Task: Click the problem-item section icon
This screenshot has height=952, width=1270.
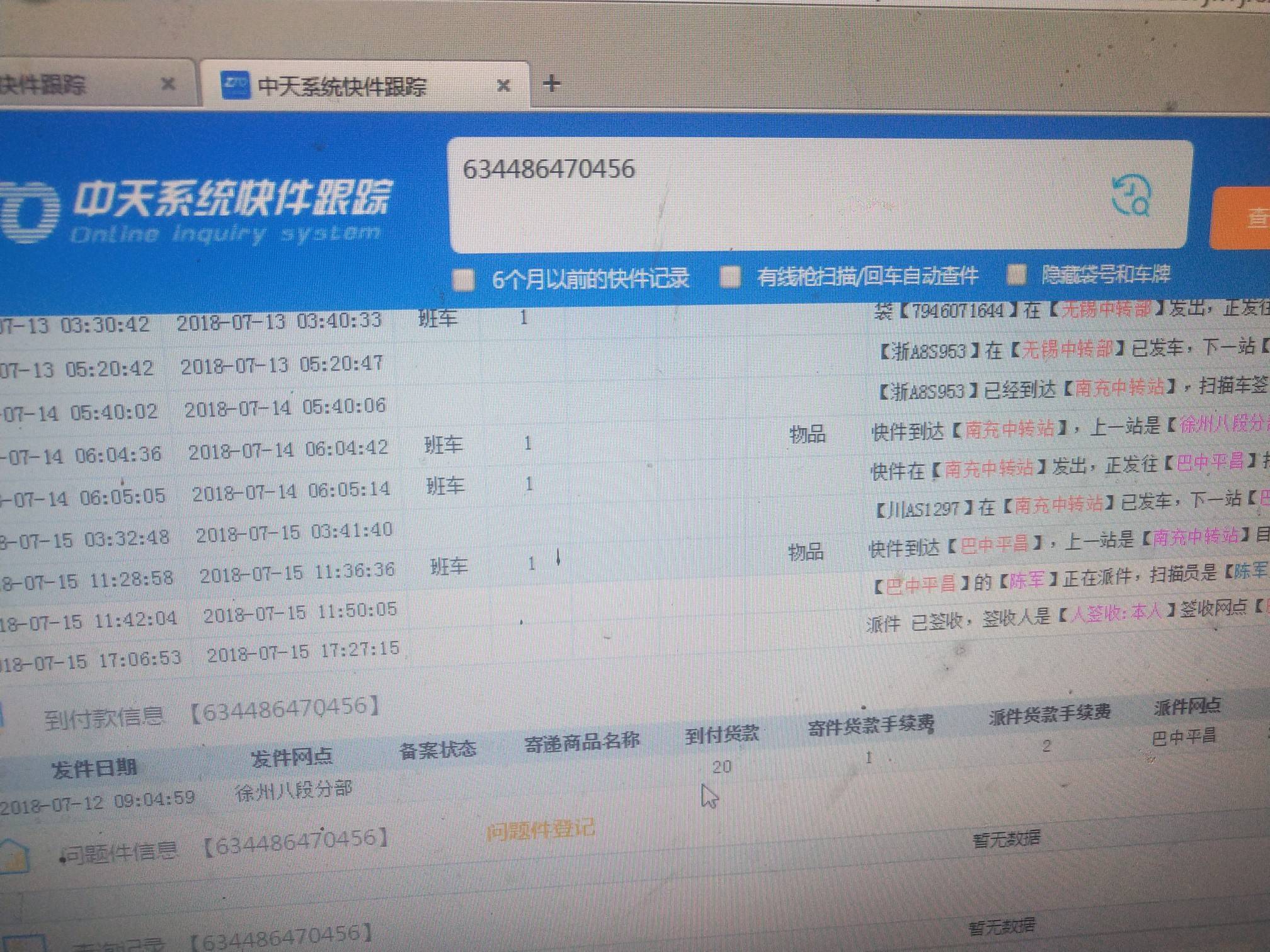Action: (x=14, y=858)
